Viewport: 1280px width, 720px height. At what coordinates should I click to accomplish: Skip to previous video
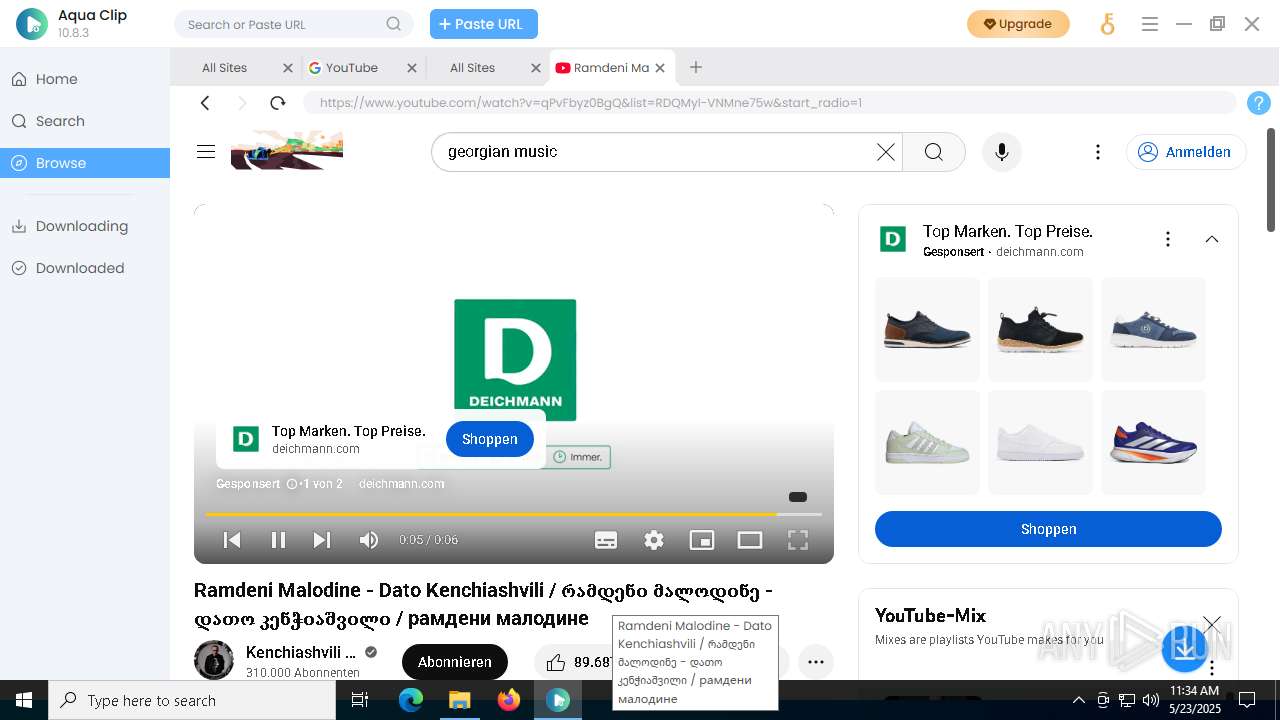[x=232, y=540]
